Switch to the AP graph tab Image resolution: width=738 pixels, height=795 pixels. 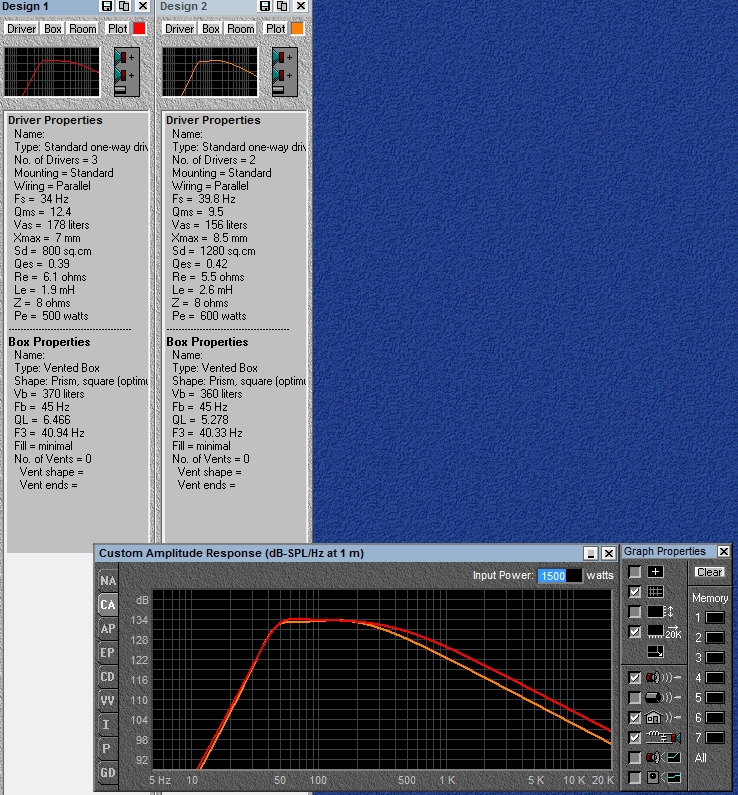pyautogui.click(x=108, y=629)
